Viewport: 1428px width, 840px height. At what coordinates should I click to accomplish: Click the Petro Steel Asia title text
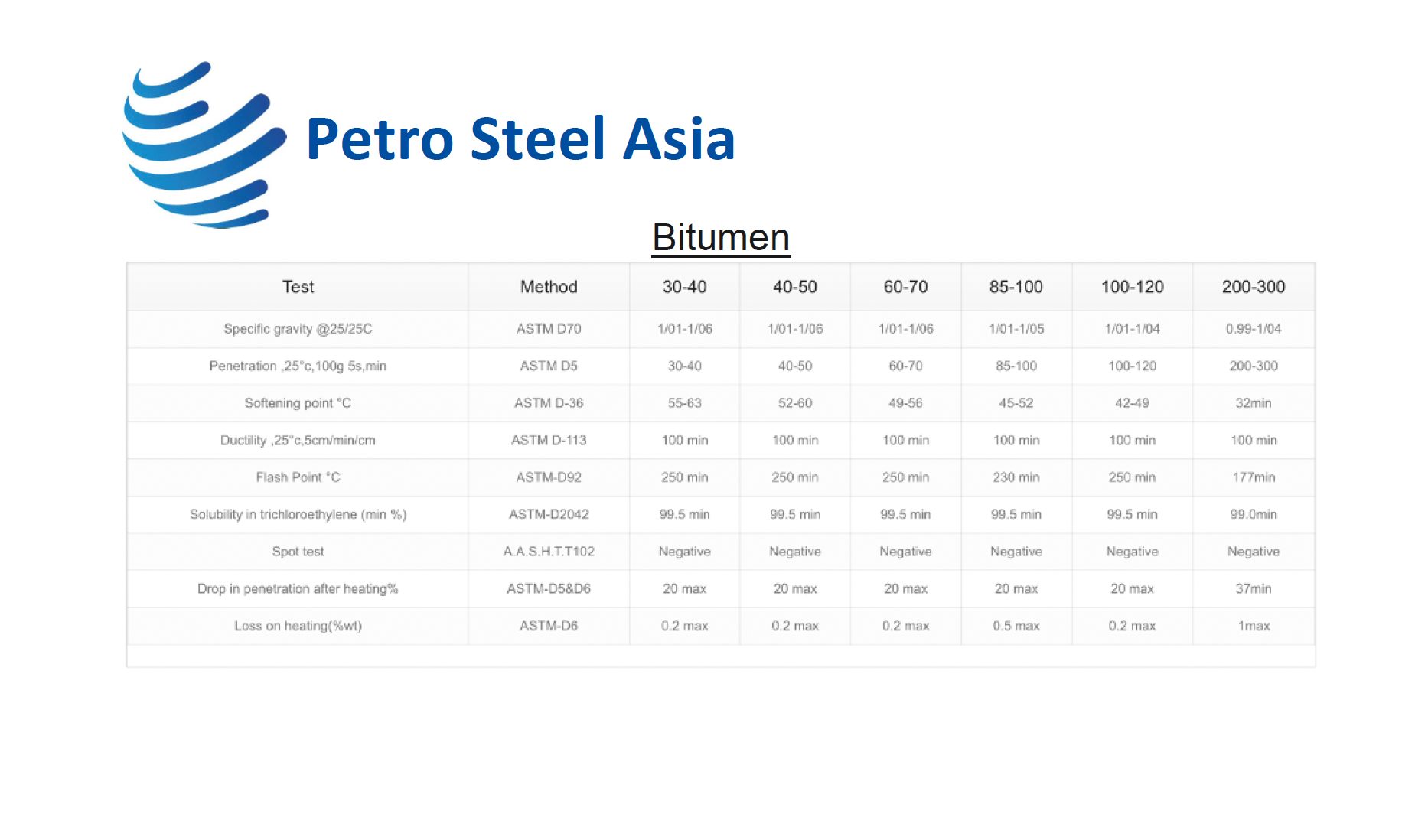click(520, 139)
